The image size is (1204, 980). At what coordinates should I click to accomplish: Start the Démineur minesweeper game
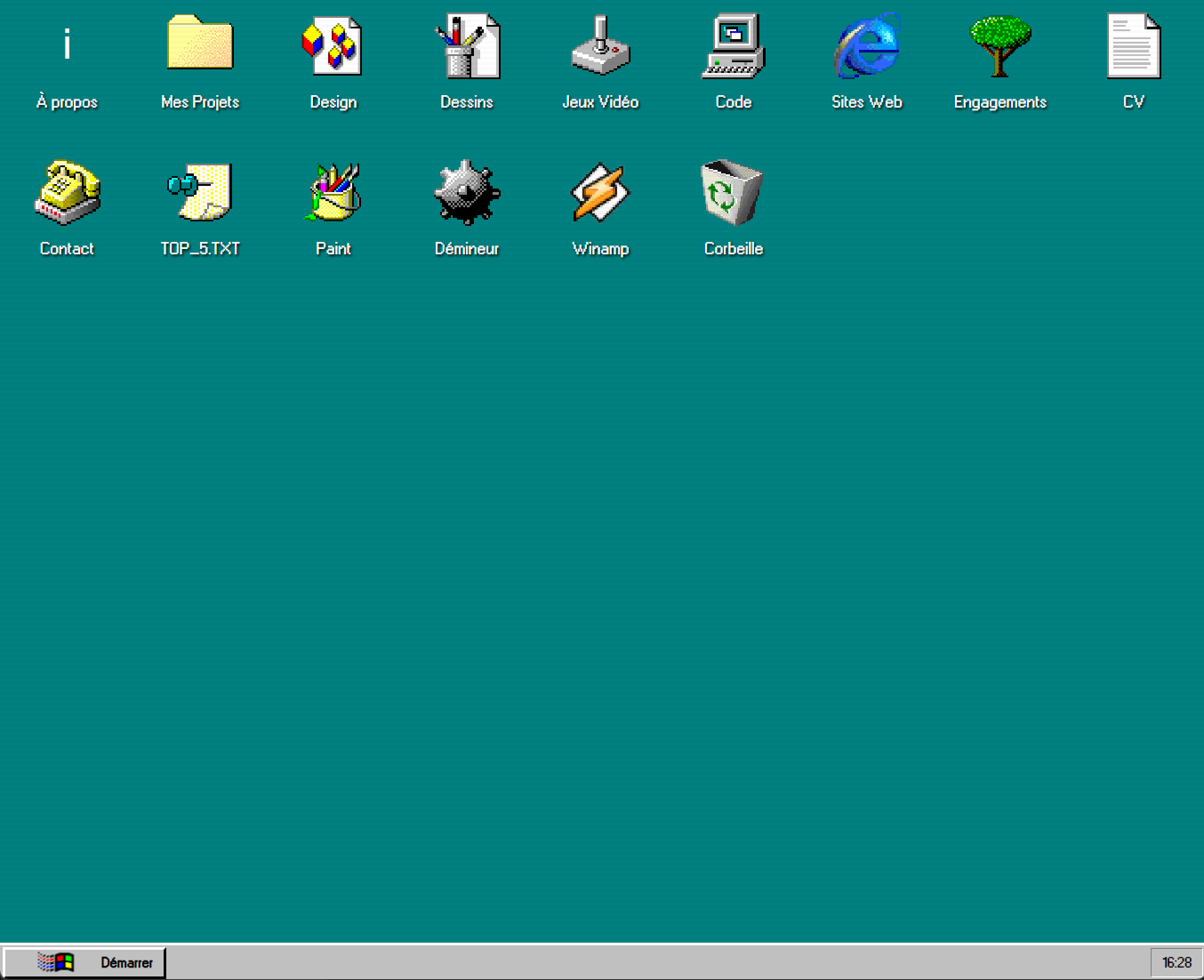point(467,193)
